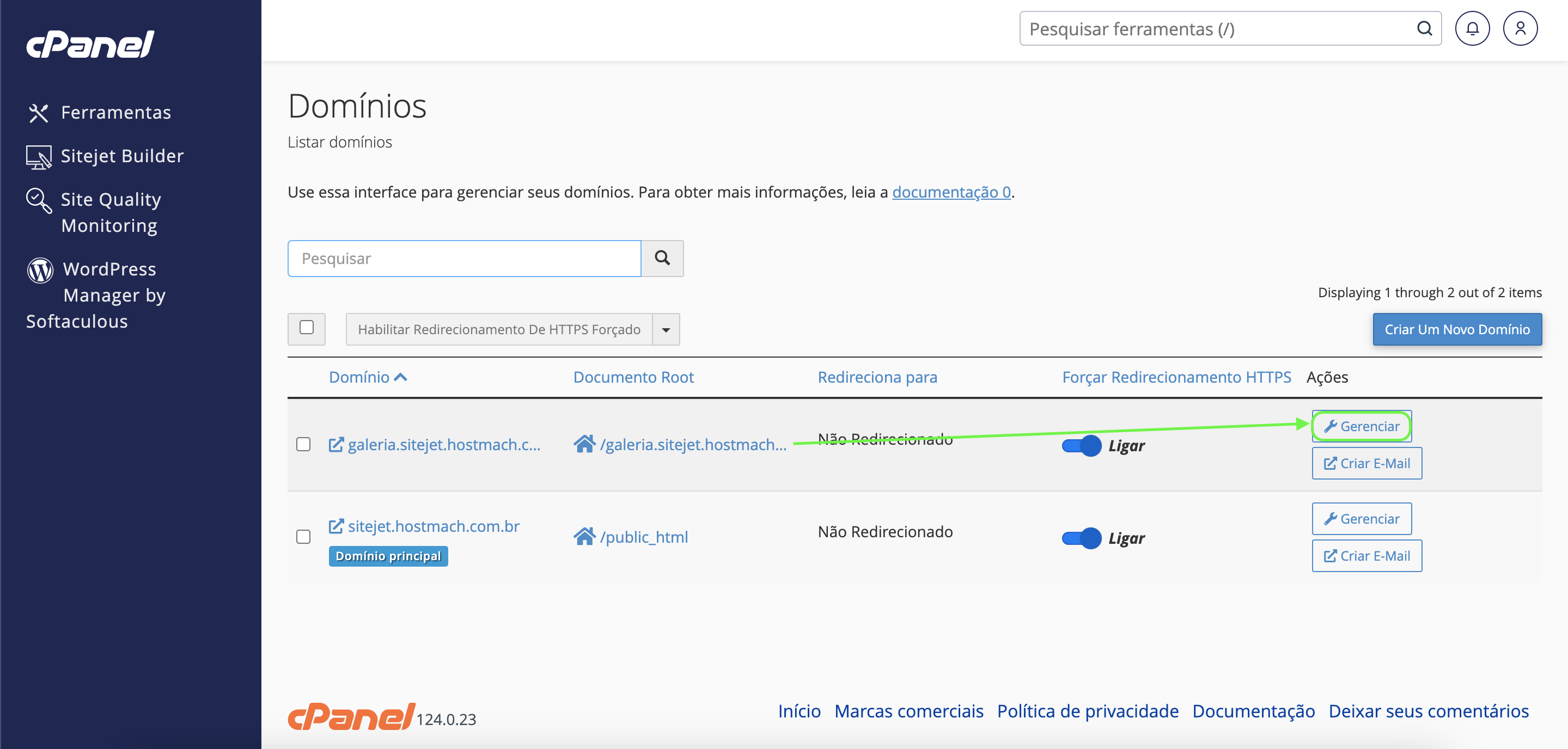
Task: Select the galeria.sitejet domain checkbox
Action: pos(303,445)
